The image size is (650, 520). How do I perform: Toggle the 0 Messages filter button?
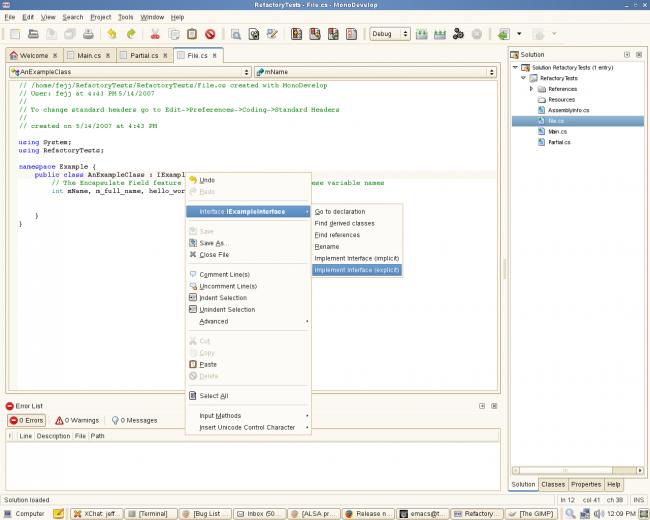(x=135, y=420)
